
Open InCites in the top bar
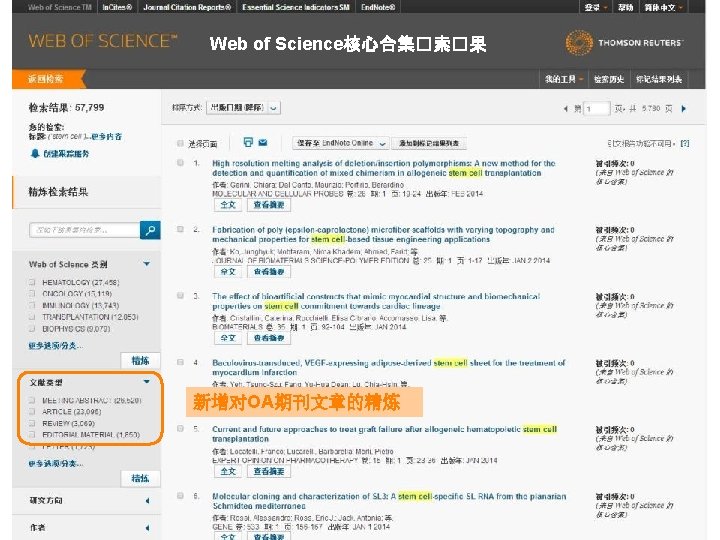coord(117,7)
